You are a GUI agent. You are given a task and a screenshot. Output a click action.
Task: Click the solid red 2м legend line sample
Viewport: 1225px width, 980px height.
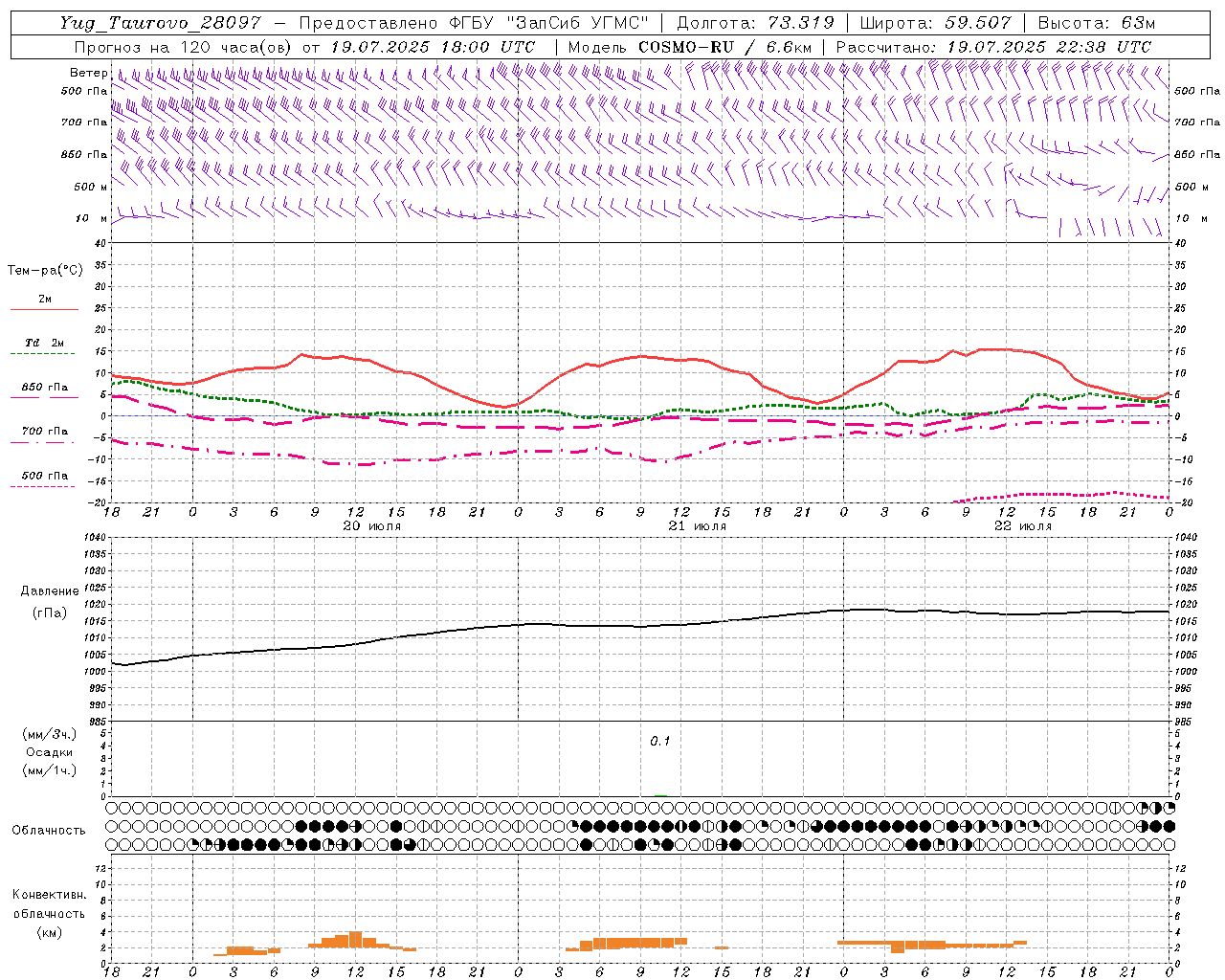point(44,310)
